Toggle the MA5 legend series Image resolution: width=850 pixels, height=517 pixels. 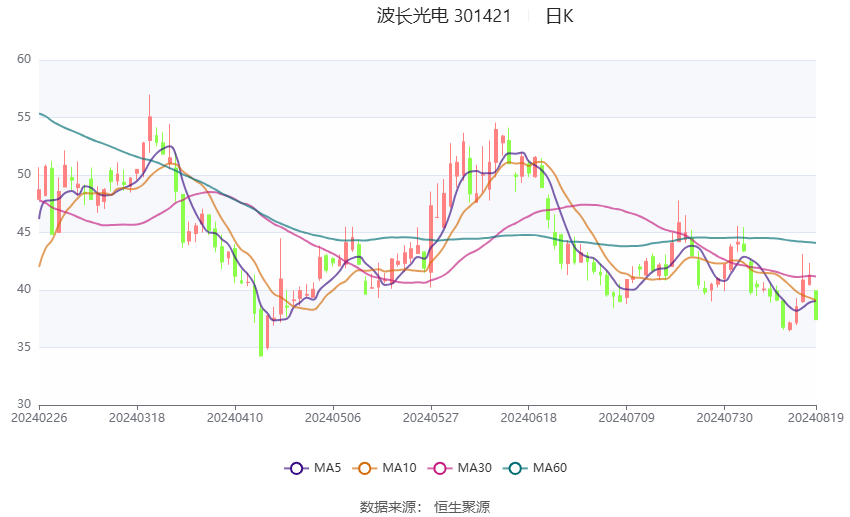[313, 468]
